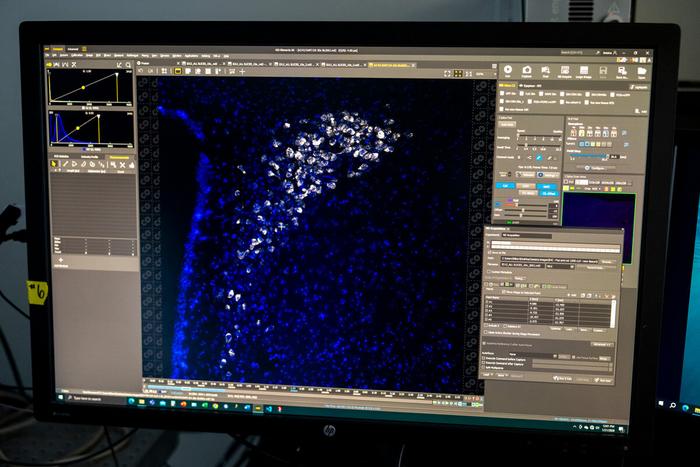Click the Open folder icon in toolbar
Viewport: 700px width, 467px height.
642,72
